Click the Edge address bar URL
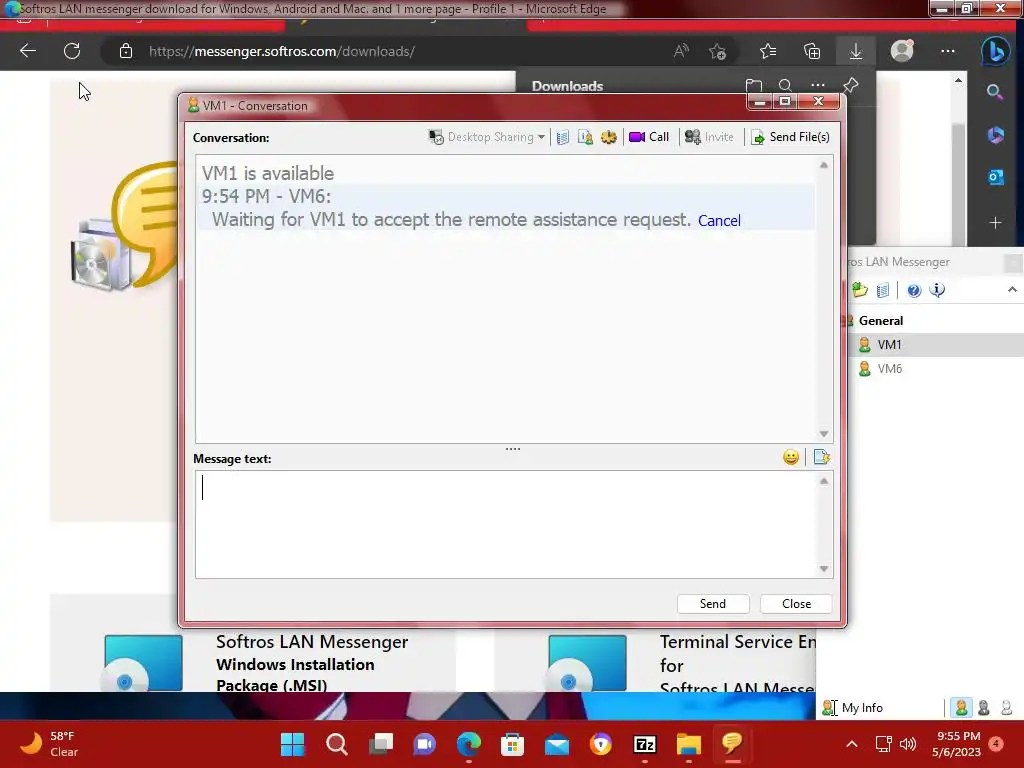The image size is (1024, 768). coord(281,52)
